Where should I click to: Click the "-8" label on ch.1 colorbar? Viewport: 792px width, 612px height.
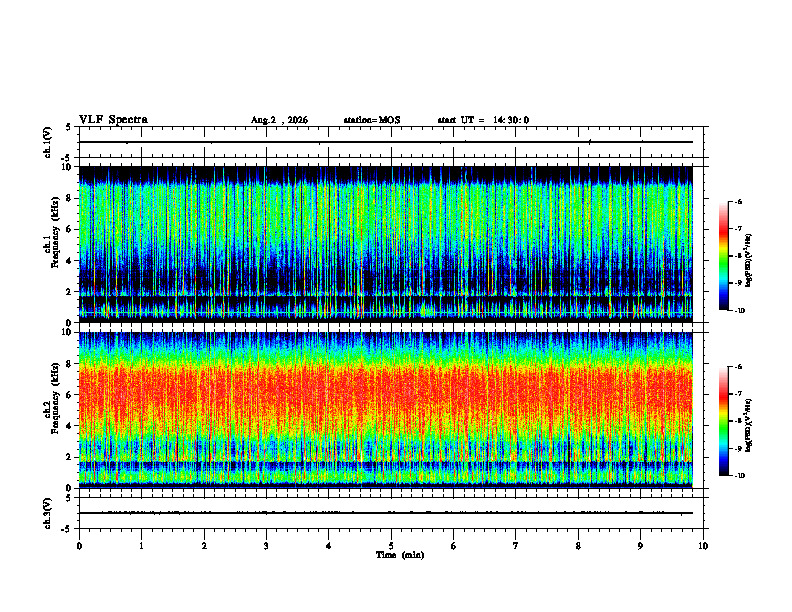coord(739,256)
